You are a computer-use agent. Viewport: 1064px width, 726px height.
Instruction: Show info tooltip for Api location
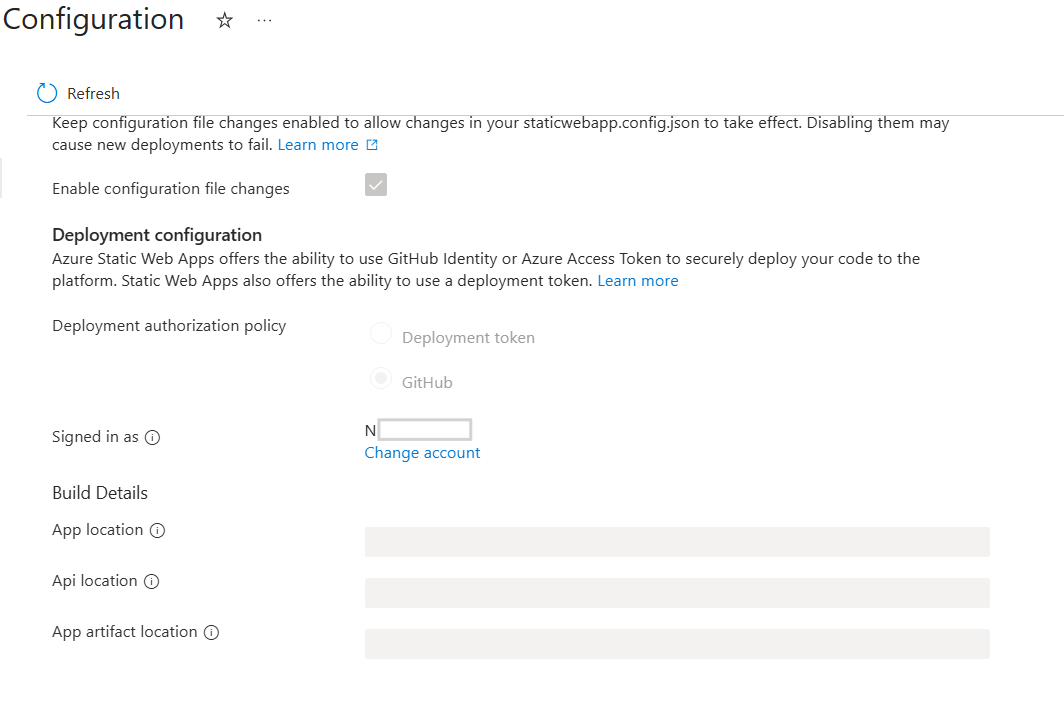(x=151, y=581)
